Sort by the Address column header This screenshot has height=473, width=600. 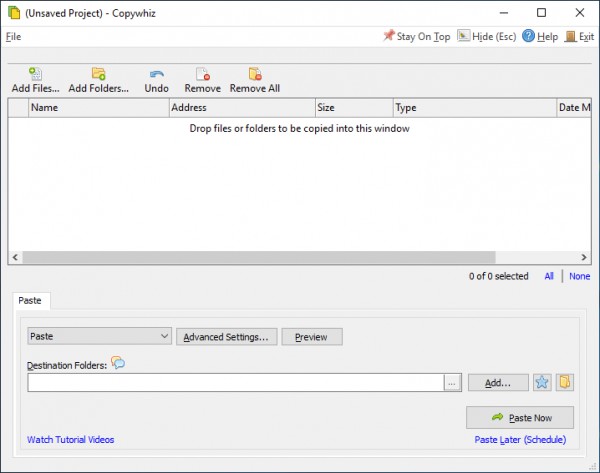tap(242, 108)
